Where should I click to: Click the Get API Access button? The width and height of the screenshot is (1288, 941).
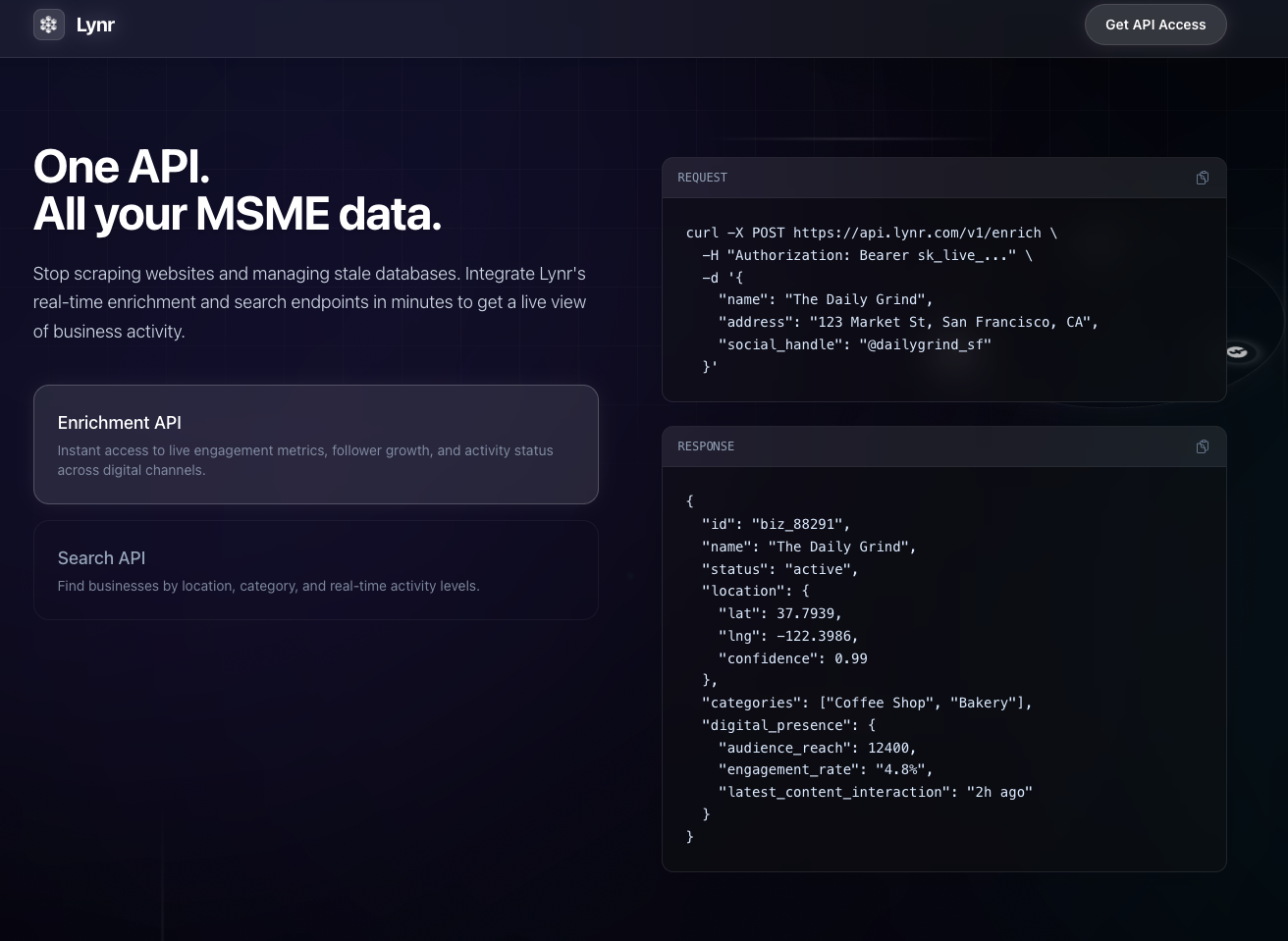(x=1155, y=25)
